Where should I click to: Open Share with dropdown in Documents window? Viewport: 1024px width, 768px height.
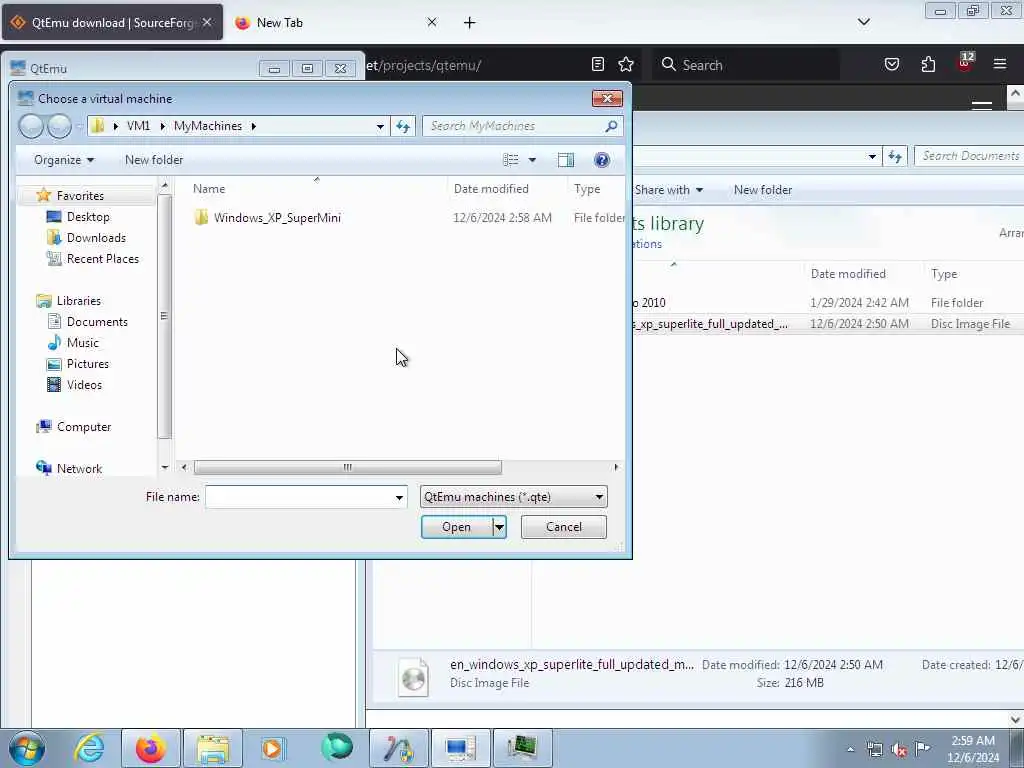[x=669, y=190]
